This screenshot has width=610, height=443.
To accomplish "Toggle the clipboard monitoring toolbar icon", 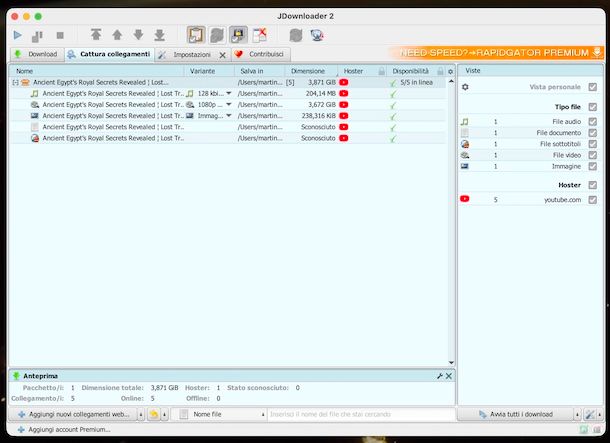I will click(x=197, y=35).
